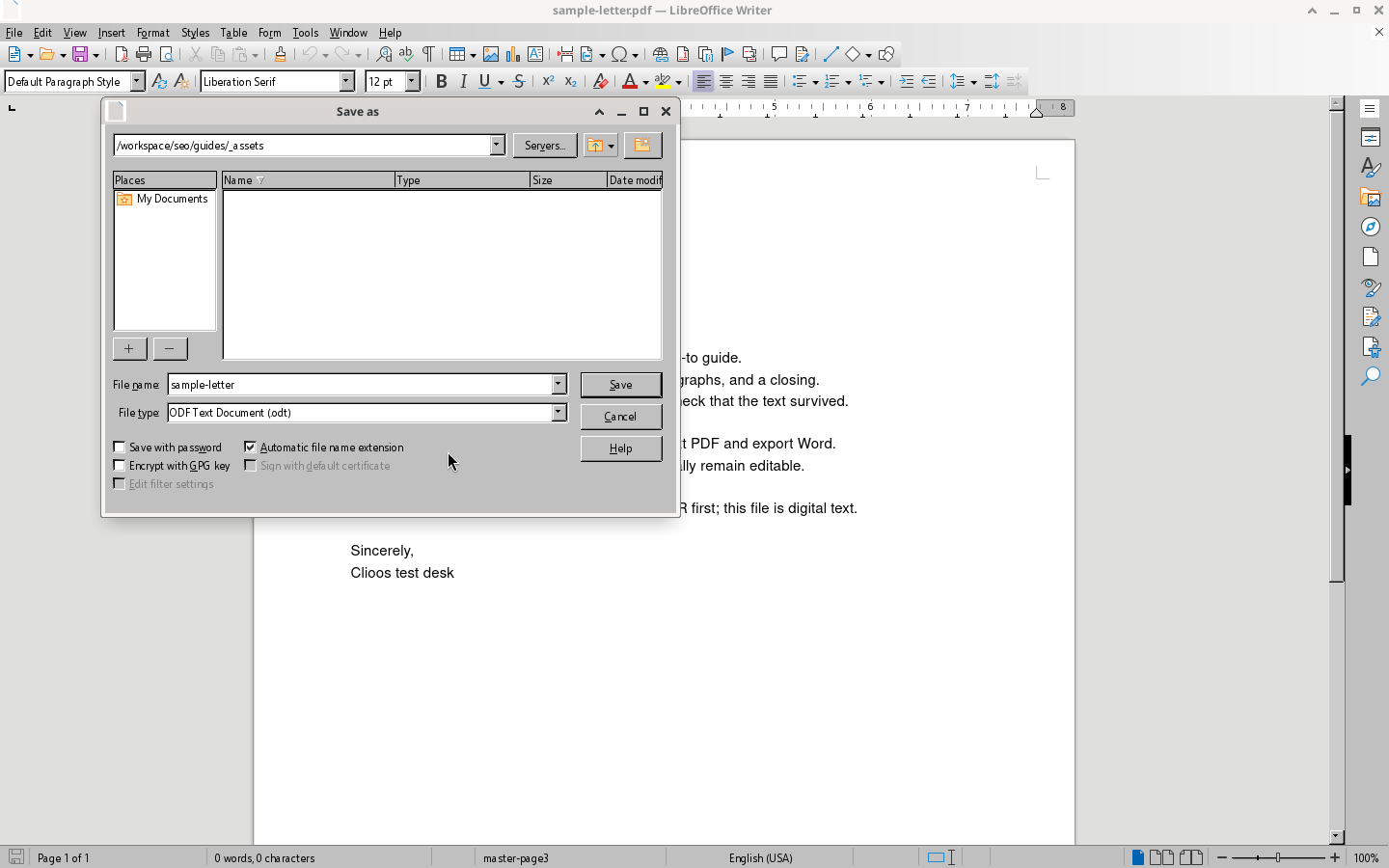Open the File name history dropdown
The image size is (1389, 868).
558,385
